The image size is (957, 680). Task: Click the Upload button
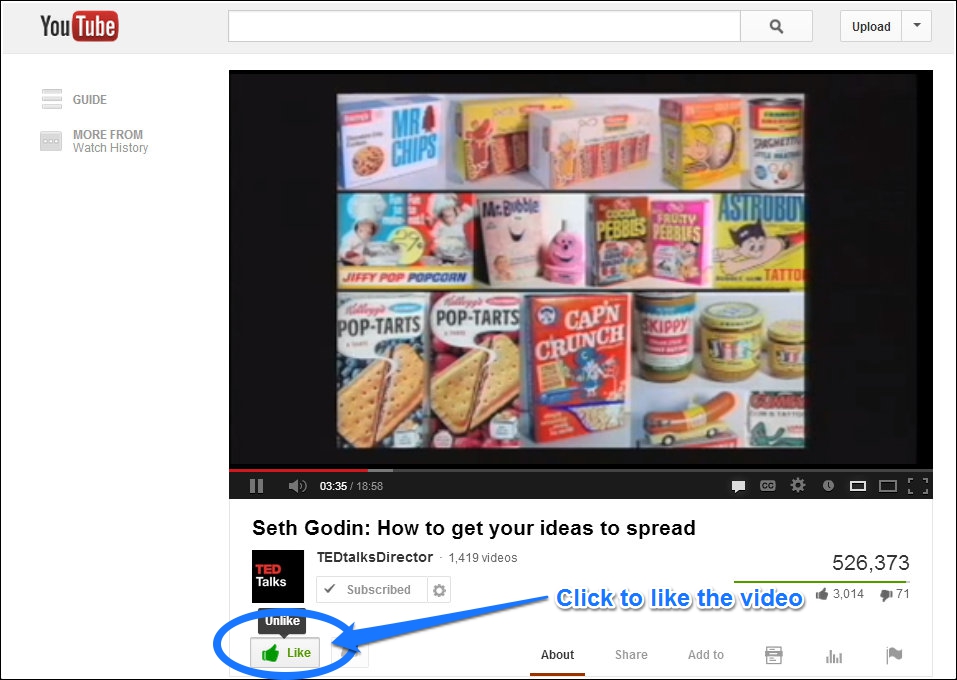point(871,26)
